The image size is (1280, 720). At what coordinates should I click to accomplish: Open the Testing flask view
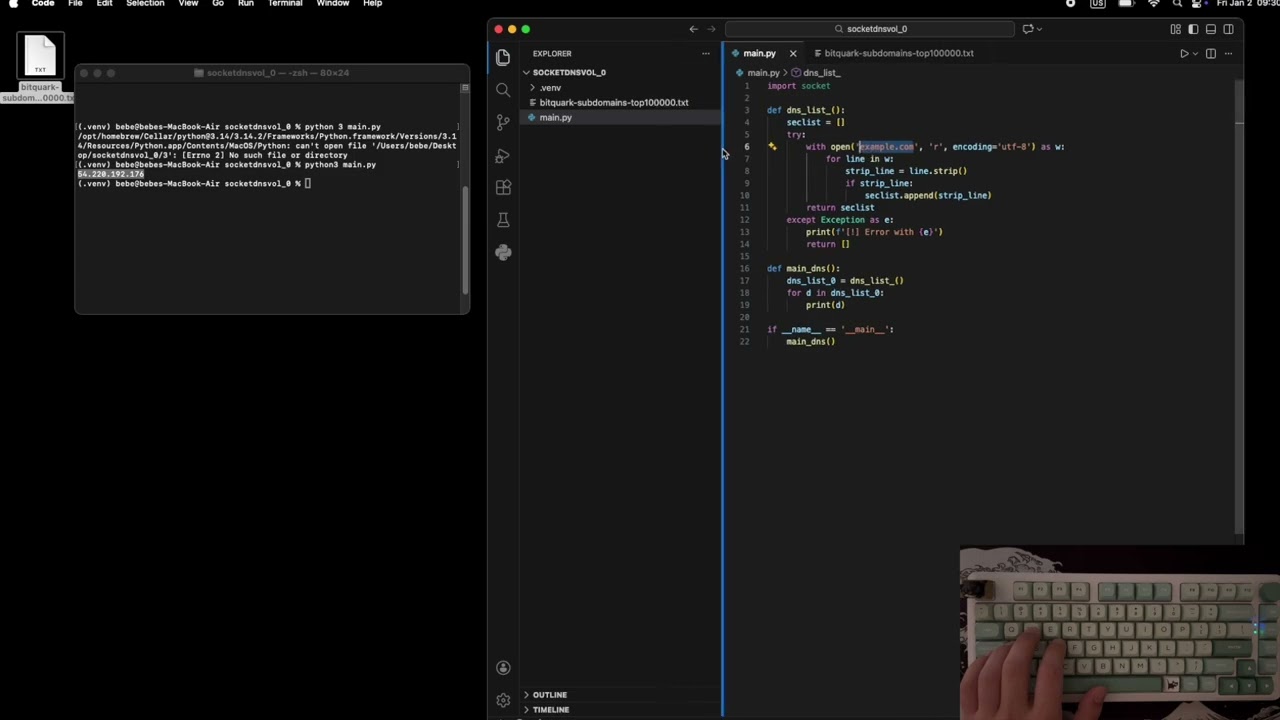(503, 219)
